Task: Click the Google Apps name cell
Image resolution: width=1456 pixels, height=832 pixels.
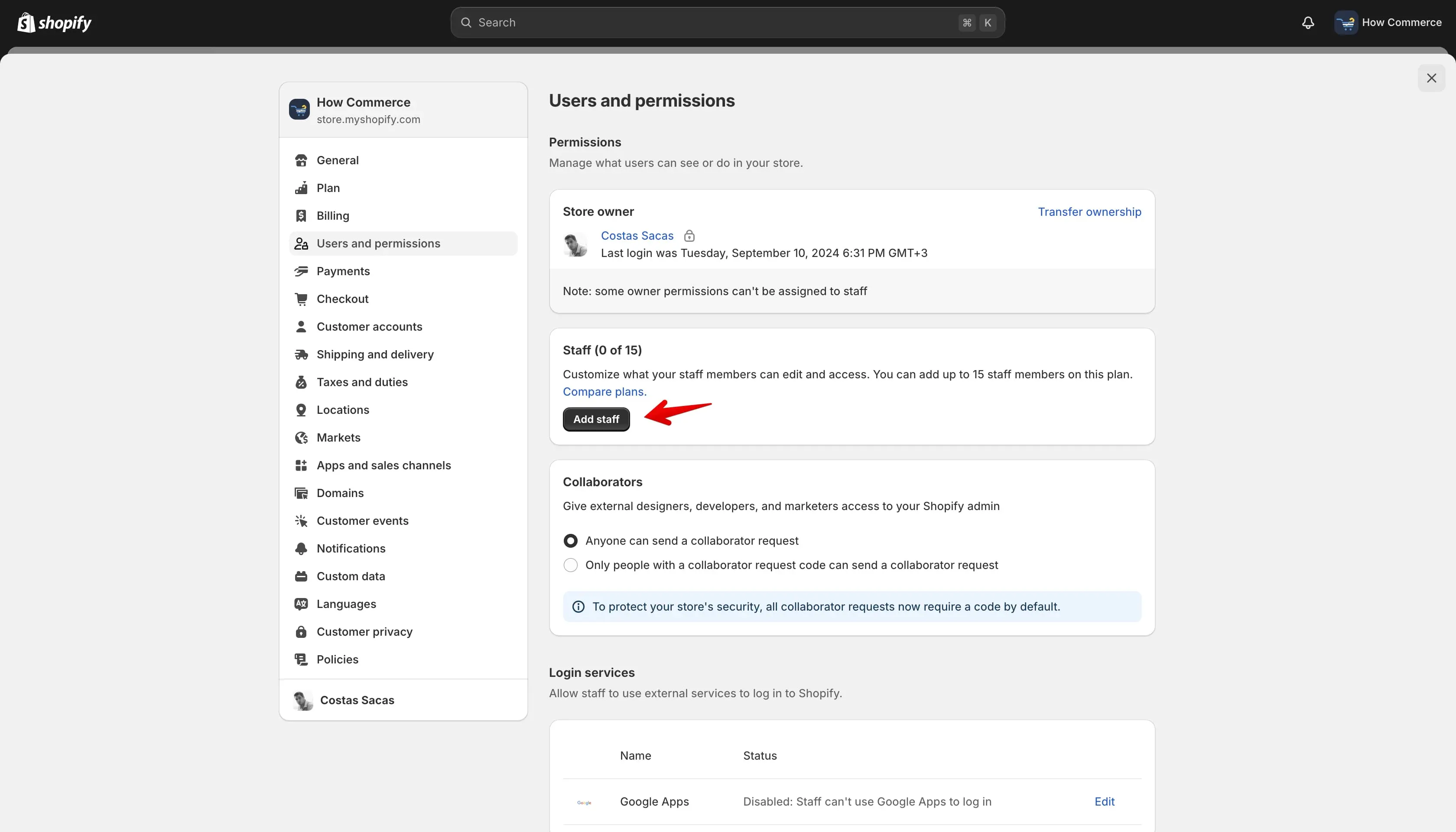Action: point(654,802)
